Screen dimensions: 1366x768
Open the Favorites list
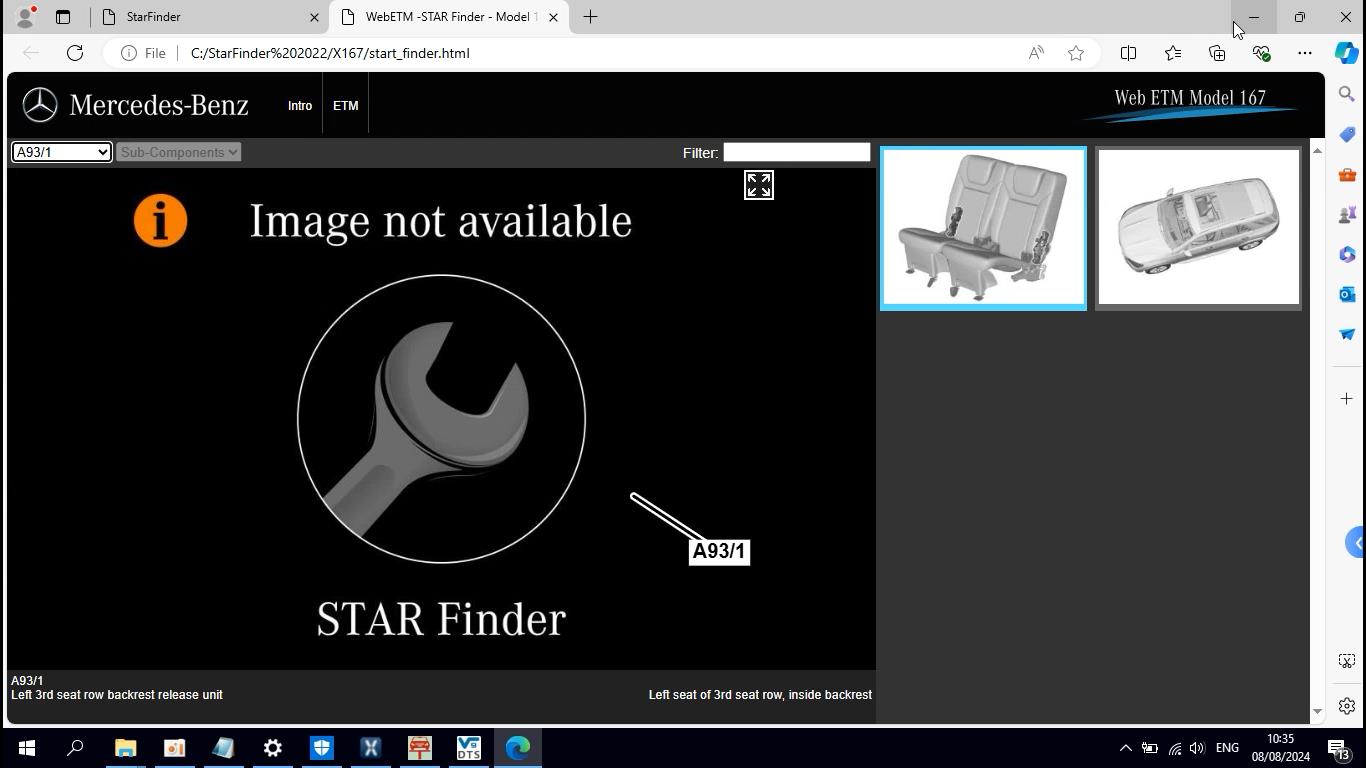1173,53
